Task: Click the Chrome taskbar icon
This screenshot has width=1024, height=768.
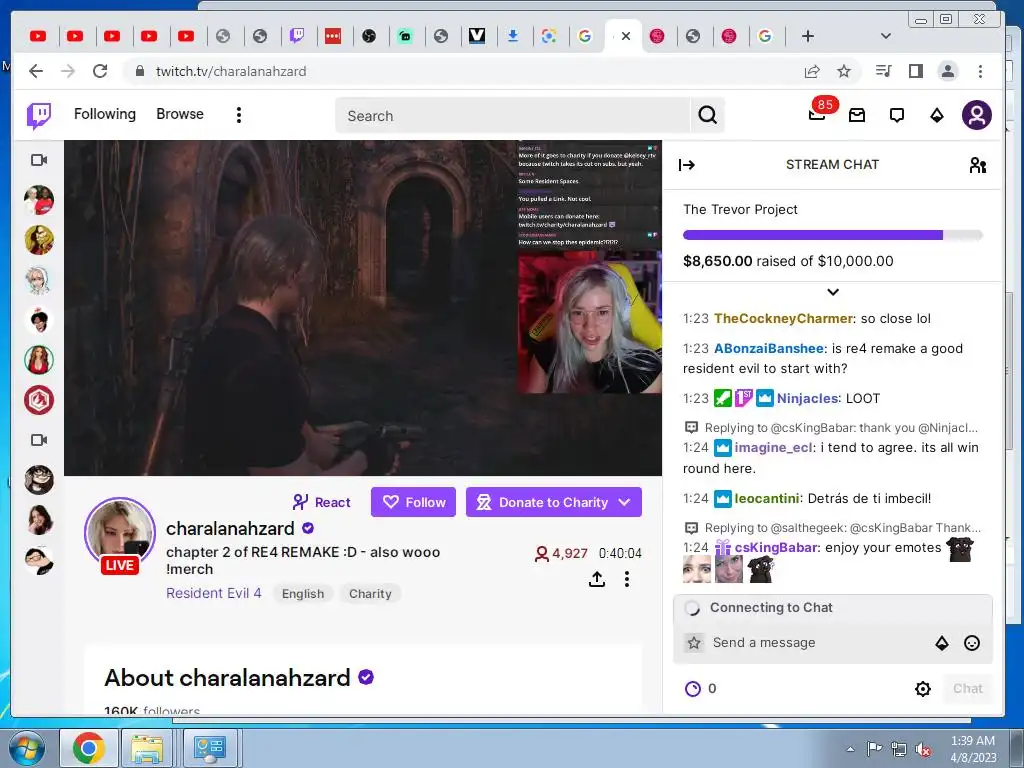Action: click(89, 748)
